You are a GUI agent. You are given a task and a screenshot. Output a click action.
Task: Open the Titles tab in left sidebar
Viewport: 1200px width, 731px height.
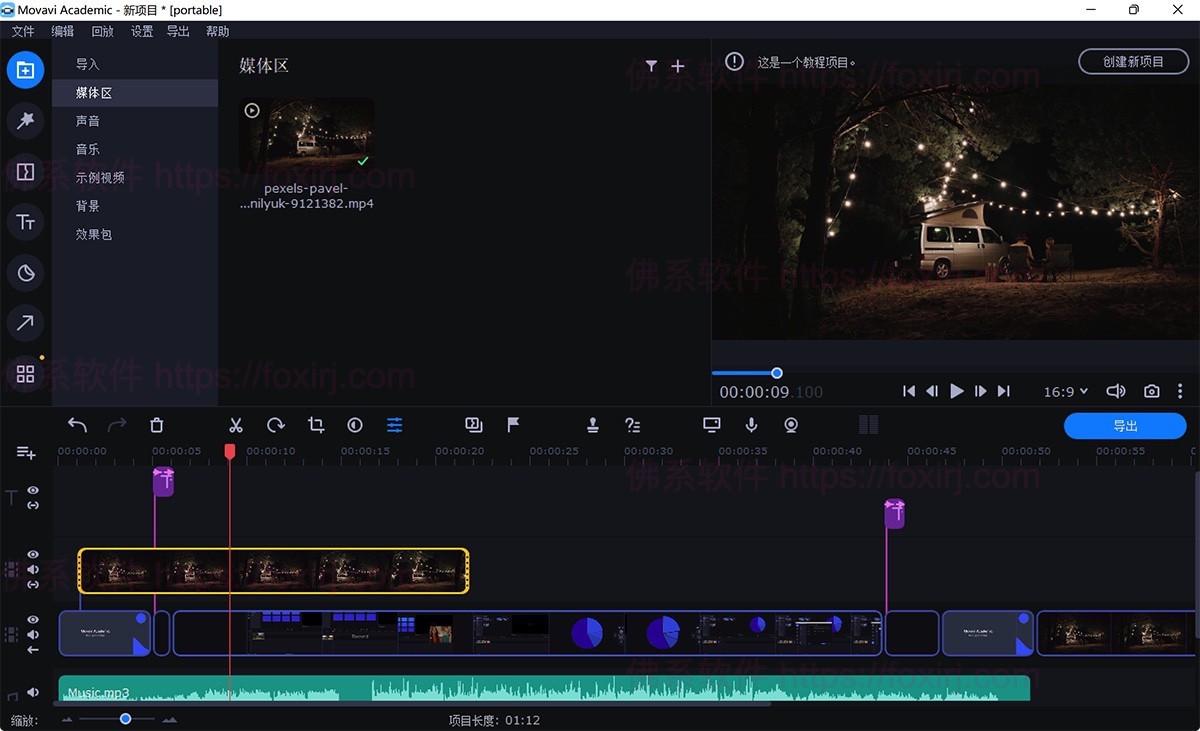coord(26,222)
